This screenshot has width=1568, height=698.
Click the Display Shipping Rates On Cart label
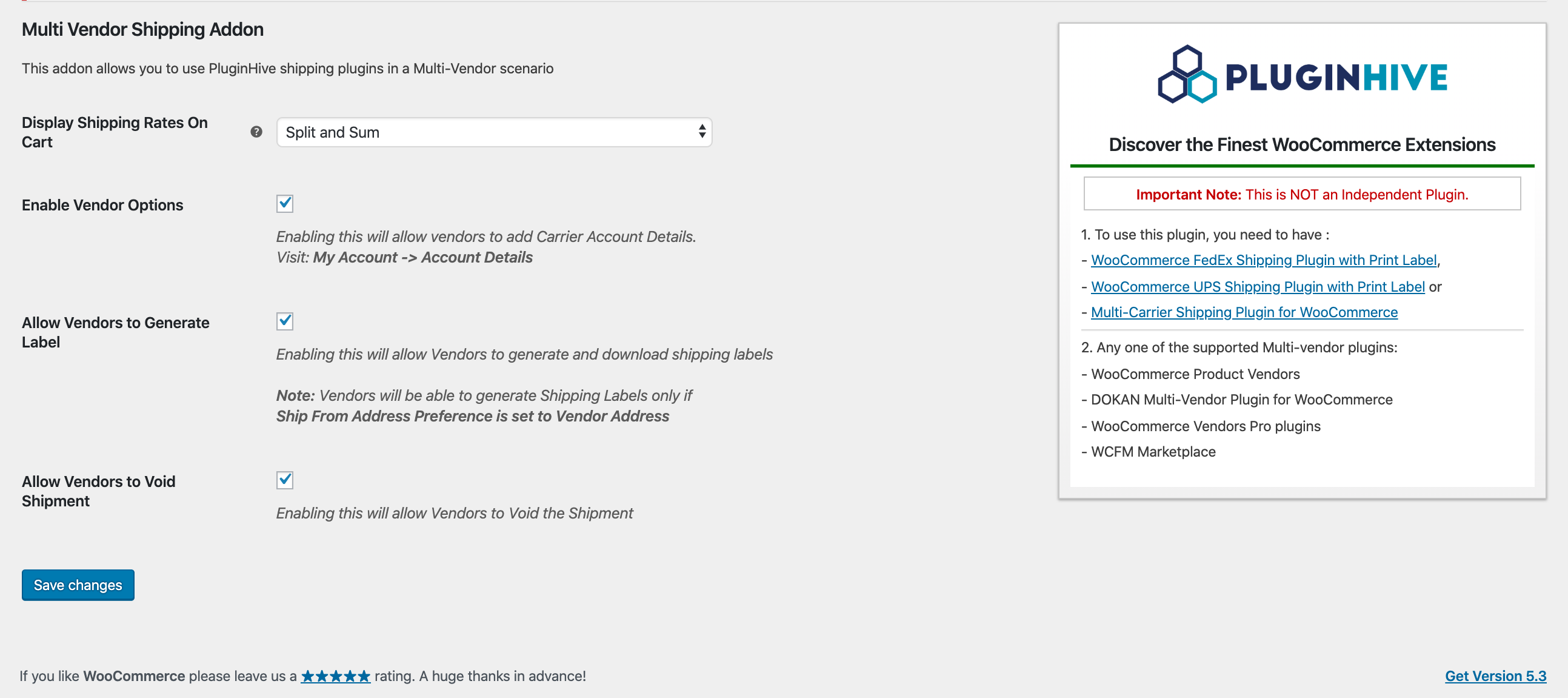115,132
